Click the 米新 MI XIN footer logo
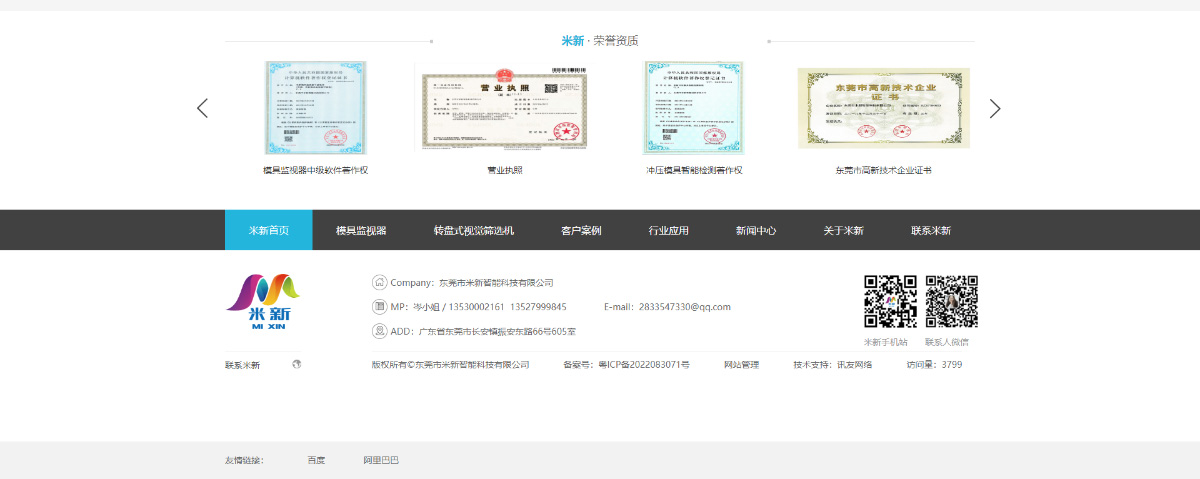Image resolution: width=1200 pixels, height=479 pixels. tap(262, 302)
